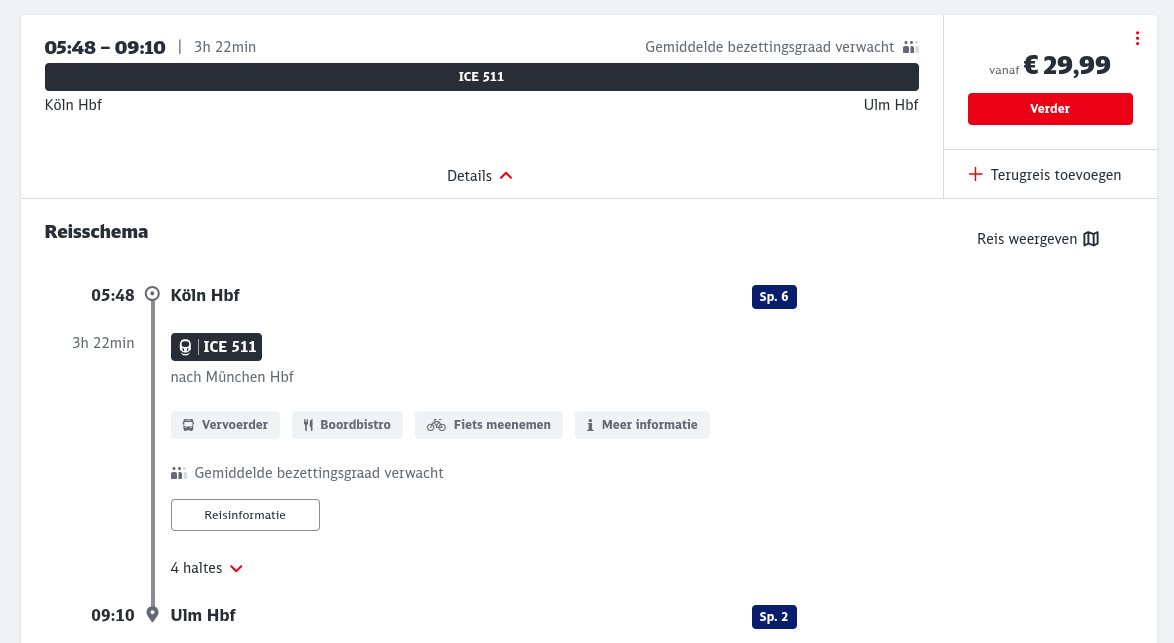Show Vervoerder carrier info
The height and width of the screenshot is (643, 1174).
tap(225, 424)
